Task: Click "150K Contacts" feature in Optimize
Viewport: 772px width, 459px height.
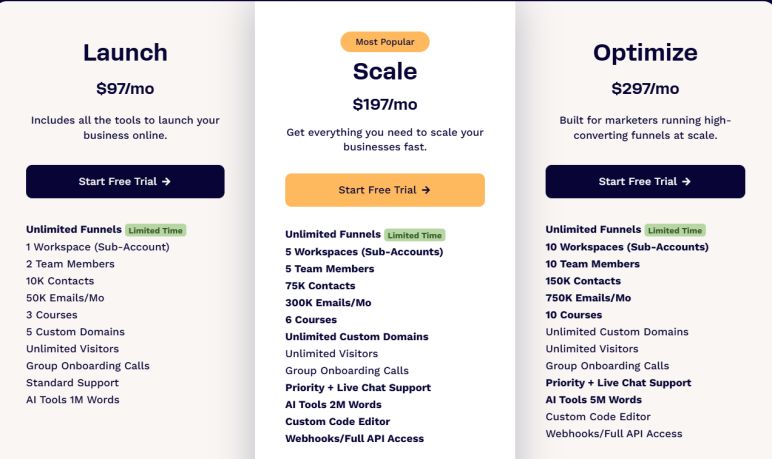Action: click(x=583, y=281)
